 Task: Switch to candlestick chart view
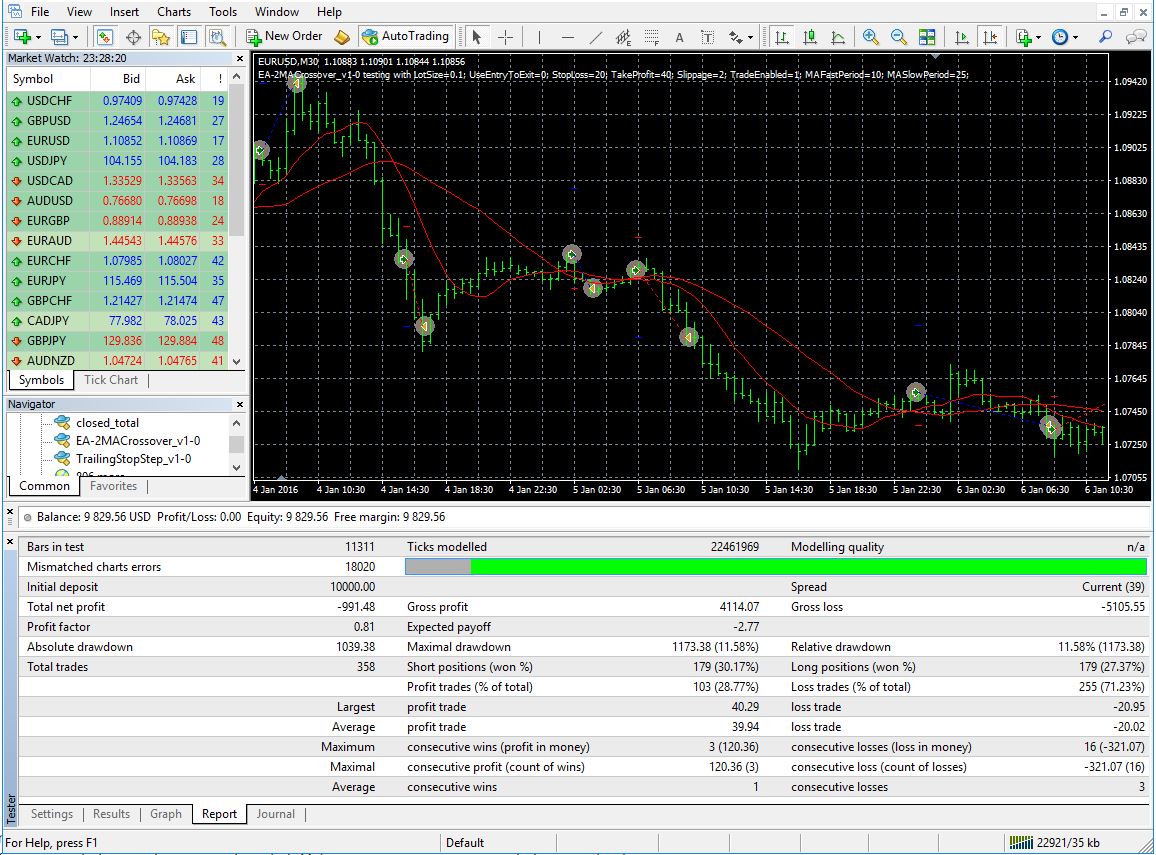[x=809, y=36]
